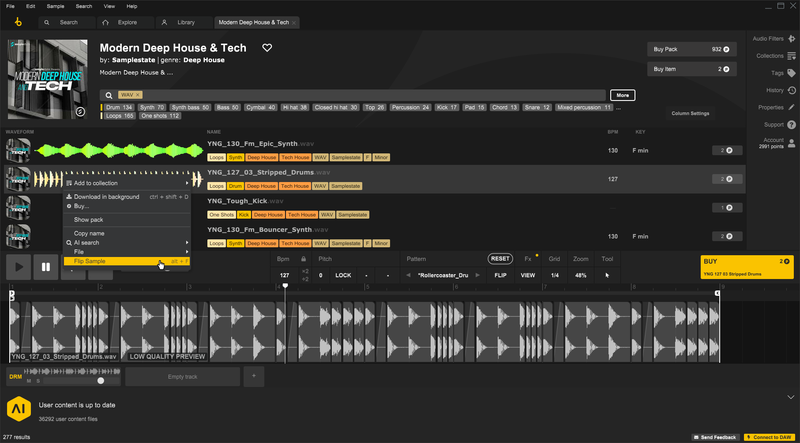Select Flip Sample in the context menu

tap(127, 261)
